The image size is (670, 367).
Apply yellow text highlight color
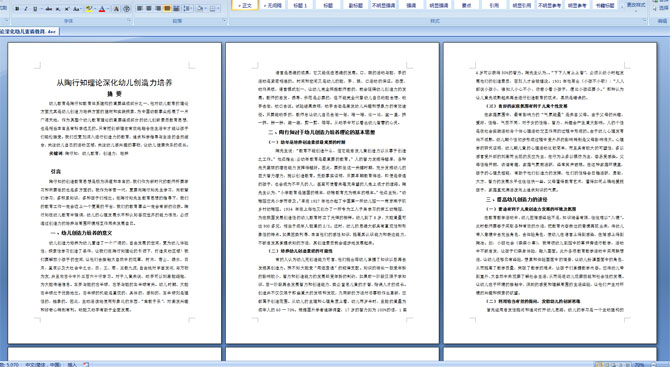(x=89, y=9)
